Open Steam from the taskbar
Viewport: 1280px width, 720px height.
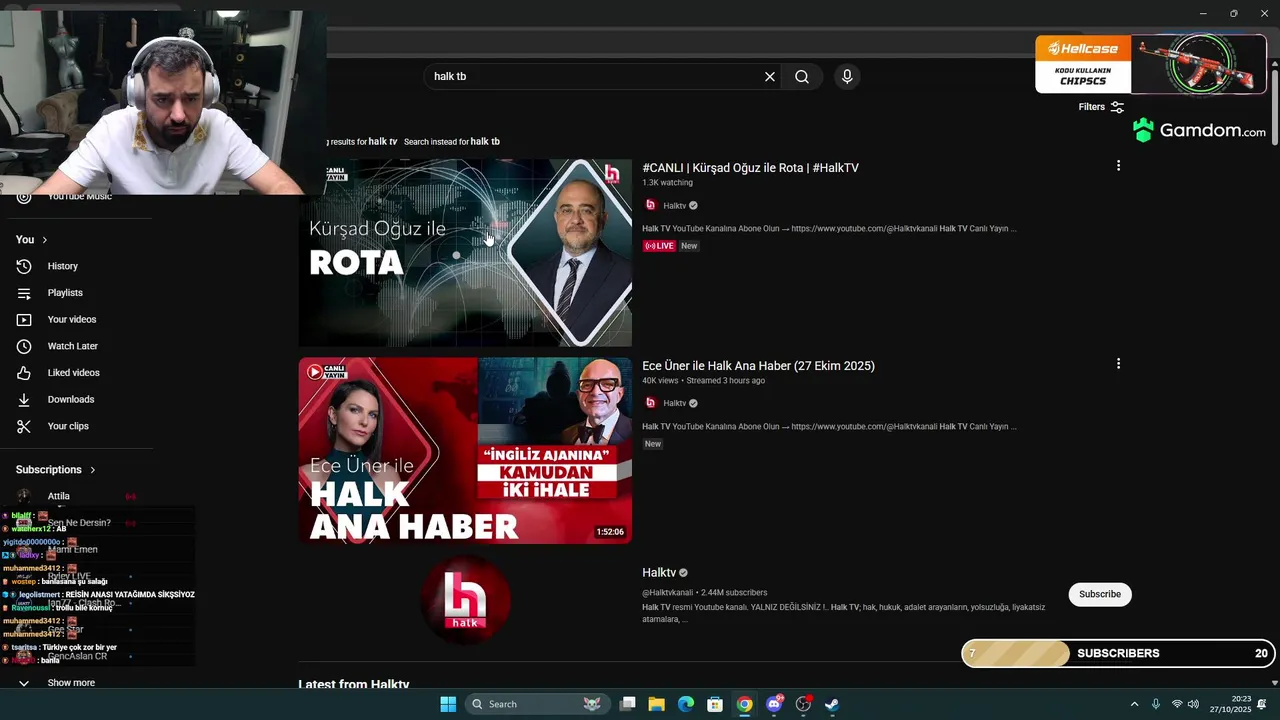(x=832, y=704)
